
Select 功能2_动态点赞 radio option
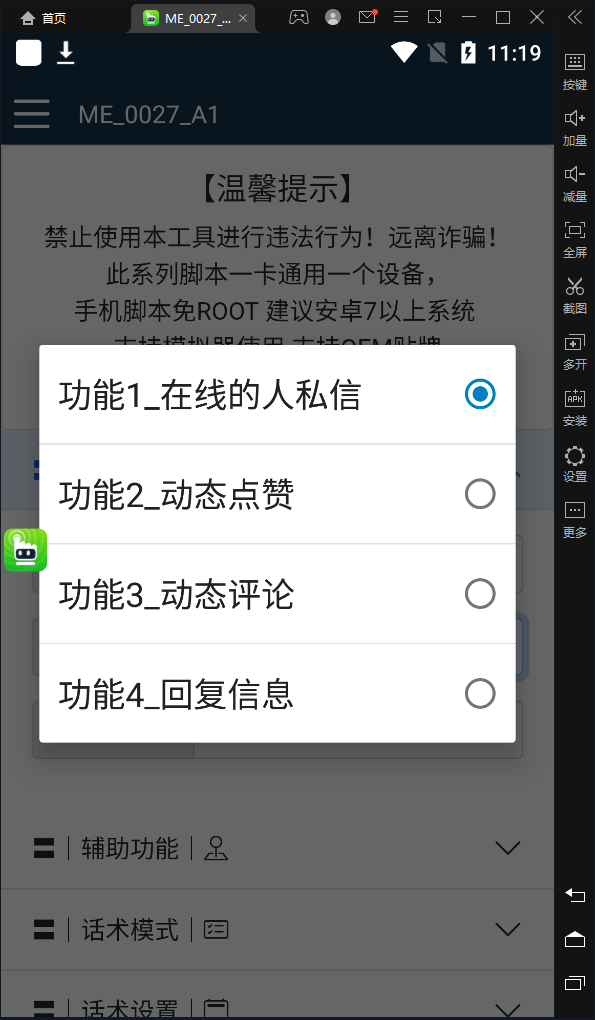[278, 494]
